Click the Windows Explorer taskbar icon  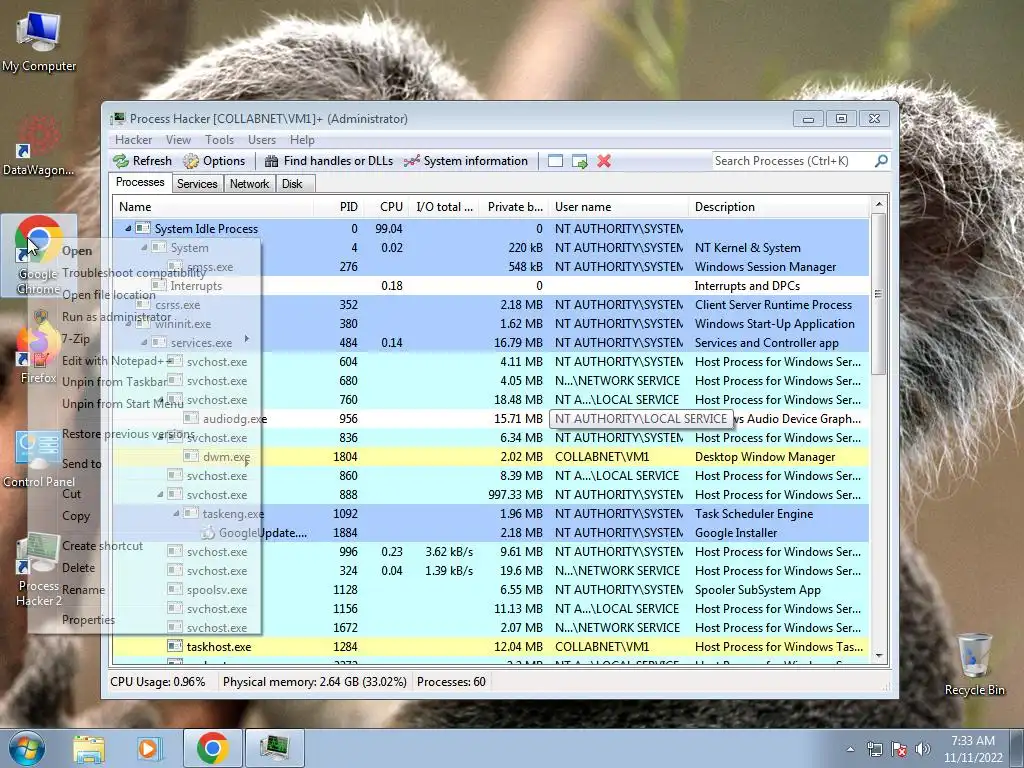tap(88, 748)
